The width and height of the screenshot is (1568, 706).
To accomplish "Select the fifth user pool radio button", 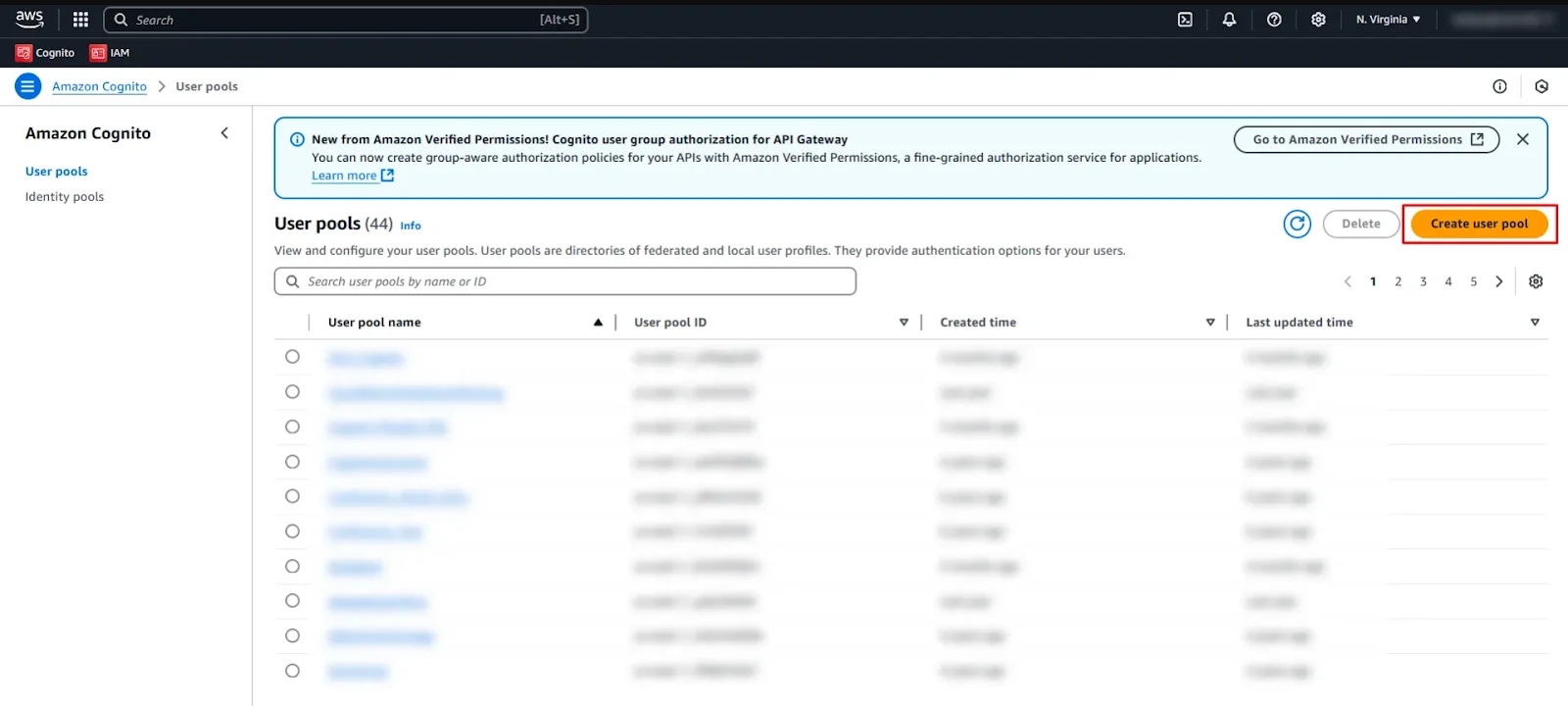I will 292,496.
